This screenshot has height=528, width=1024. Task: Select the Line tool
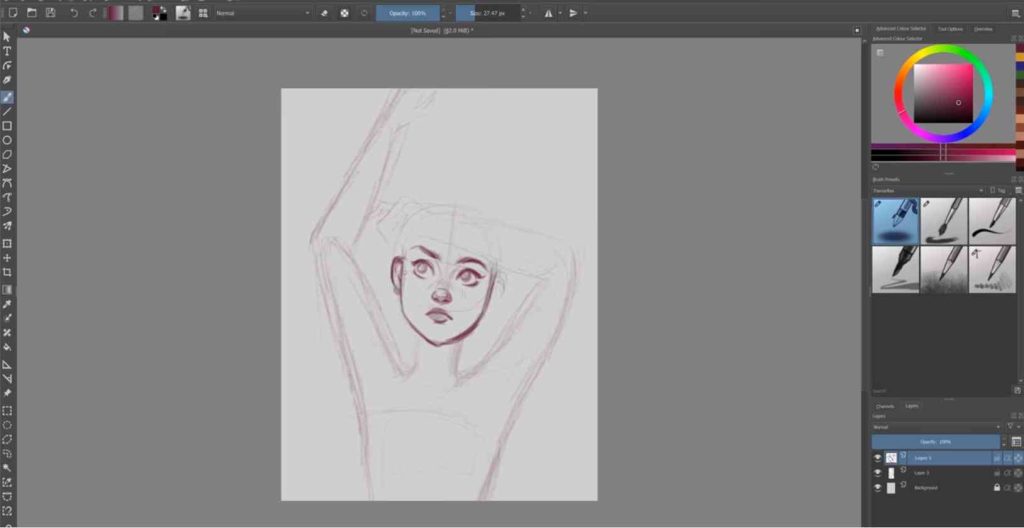tap(7, 111)
